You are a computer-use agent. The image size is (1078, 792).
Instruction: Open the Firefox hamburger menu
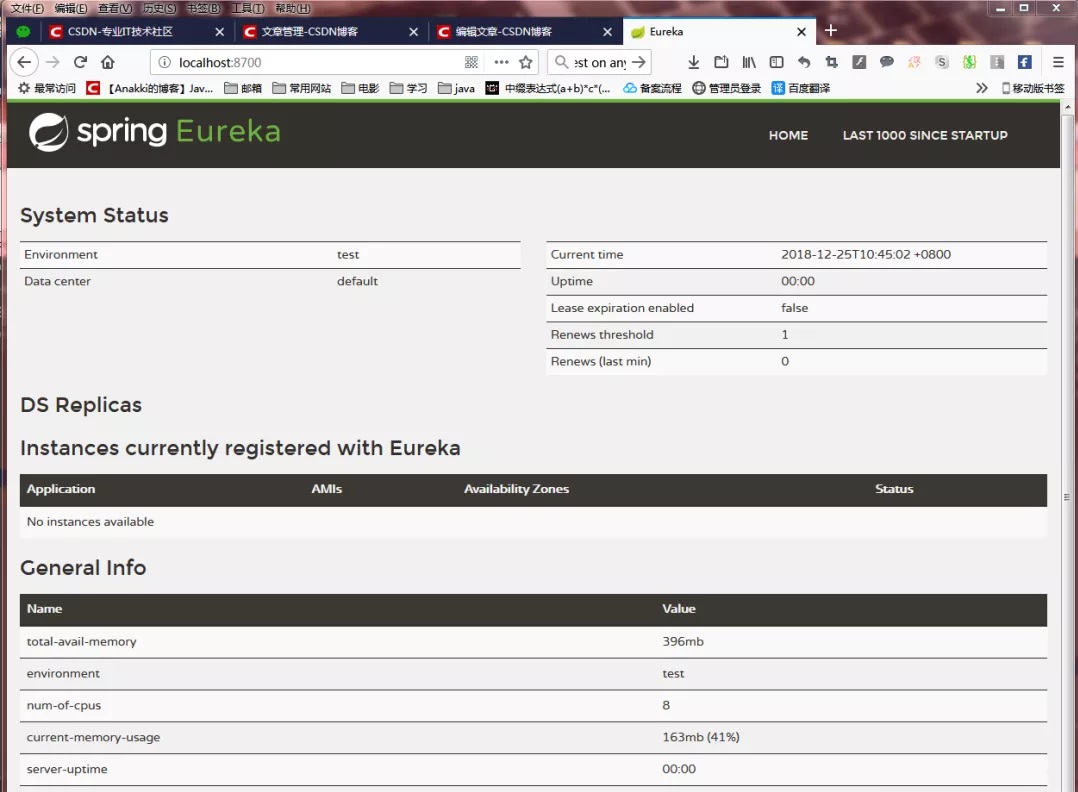tap(1058, 63)
